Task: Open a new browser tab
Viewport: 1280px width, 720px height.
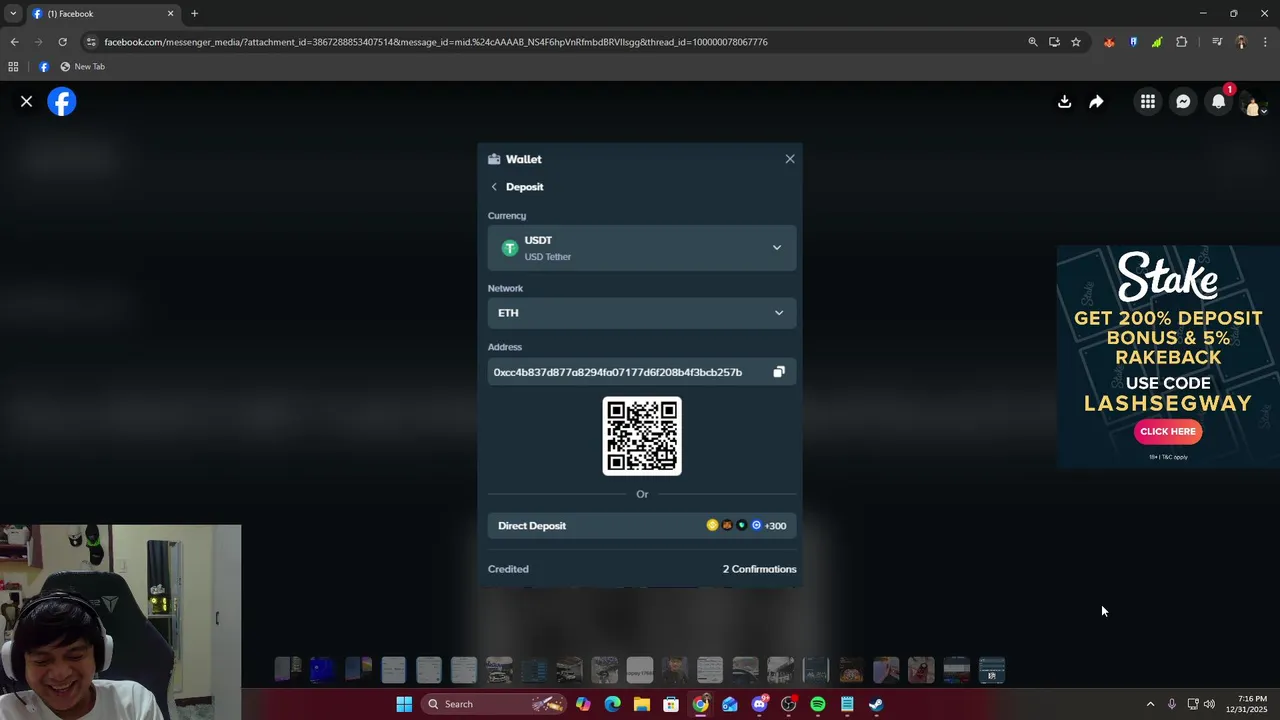Action: [195, 14]
